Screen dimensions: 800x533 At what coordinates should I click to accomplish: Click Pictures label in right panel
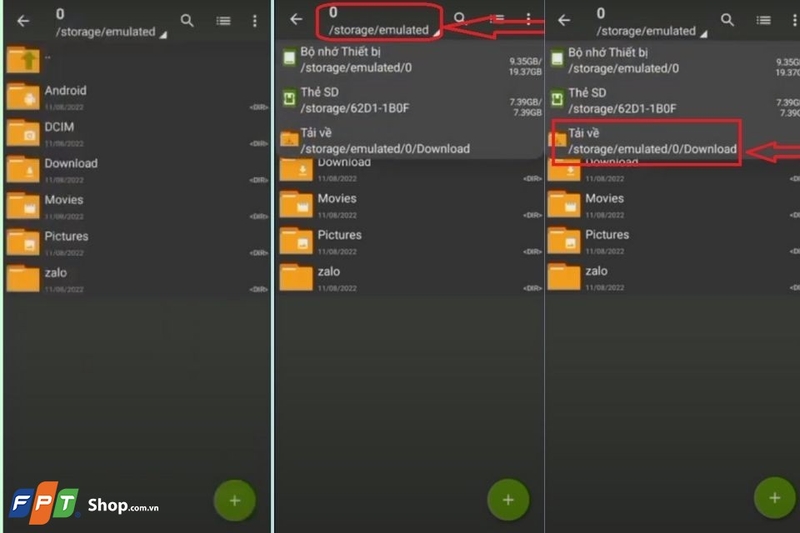tap(607, 235)
